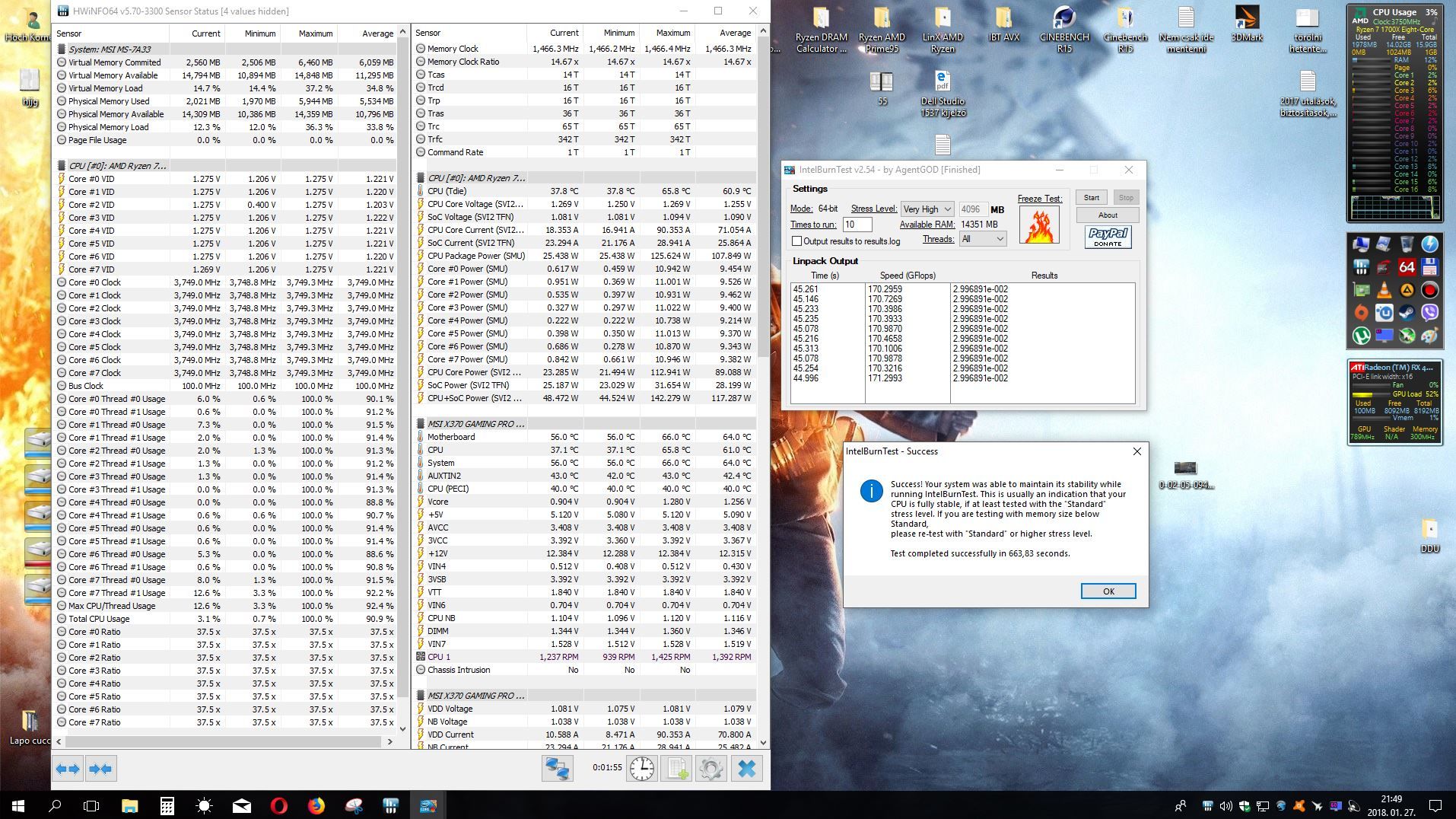Open Ryzen DRAM Calculator desktop folder
Screen dimensions: 1456x819
[822, 29]
